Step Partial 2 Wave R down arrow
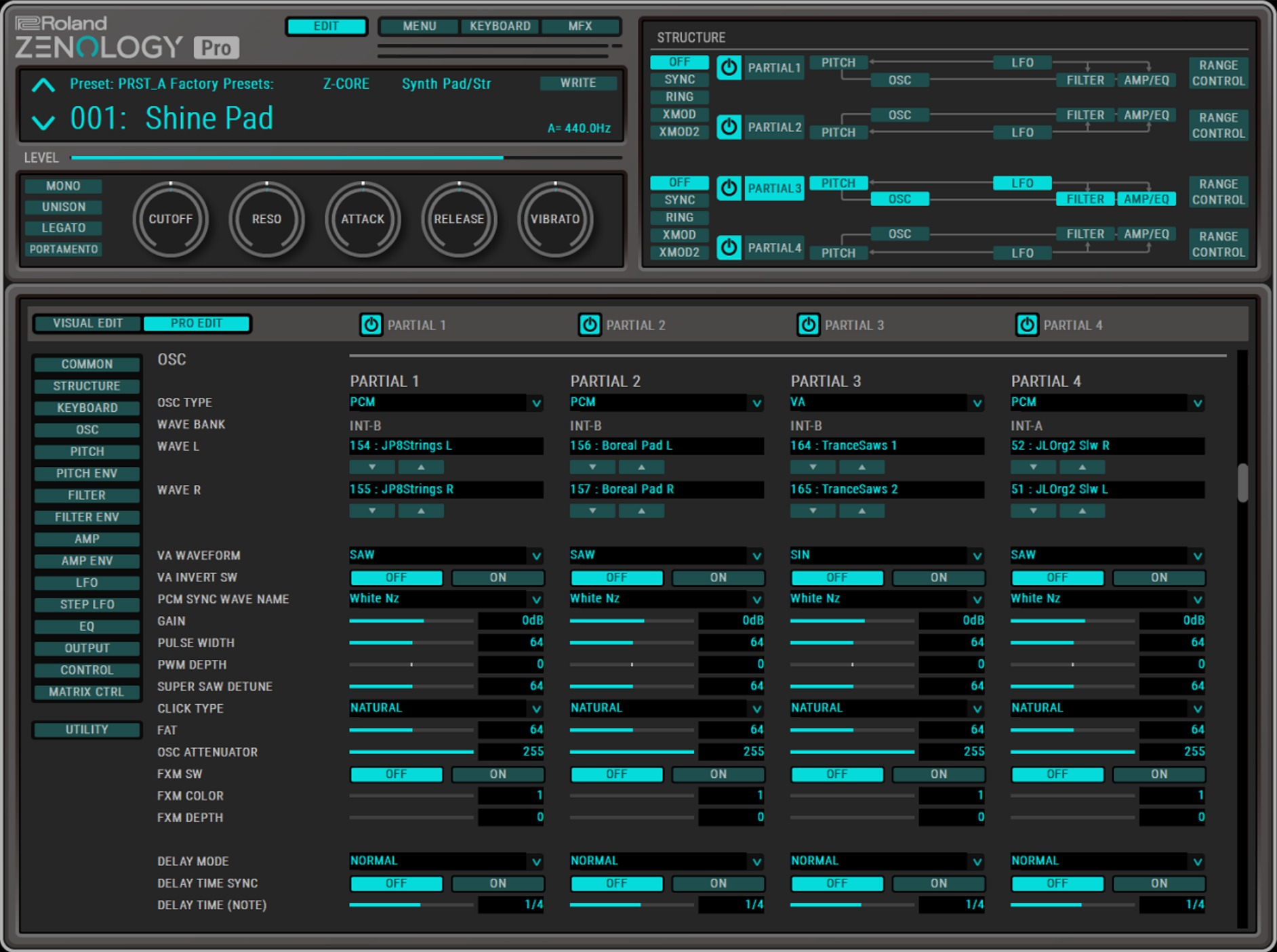 pos(592,511)
